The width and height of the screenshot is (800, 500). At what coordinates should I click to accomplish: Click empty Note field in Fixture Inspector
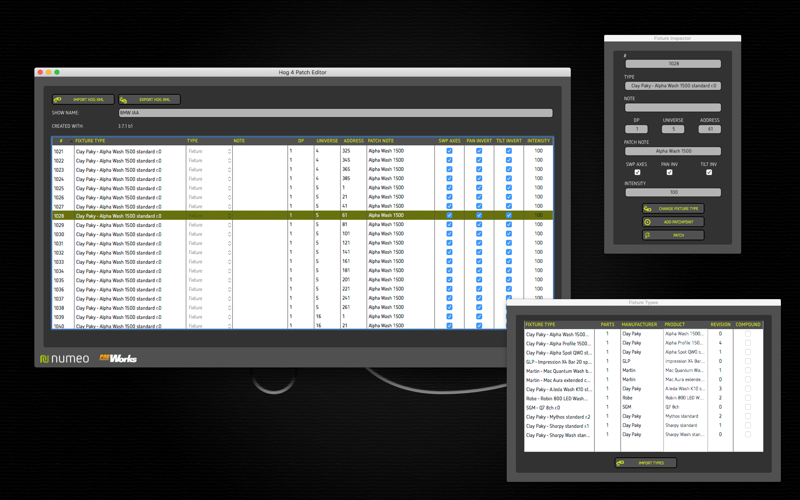point(673,108)
